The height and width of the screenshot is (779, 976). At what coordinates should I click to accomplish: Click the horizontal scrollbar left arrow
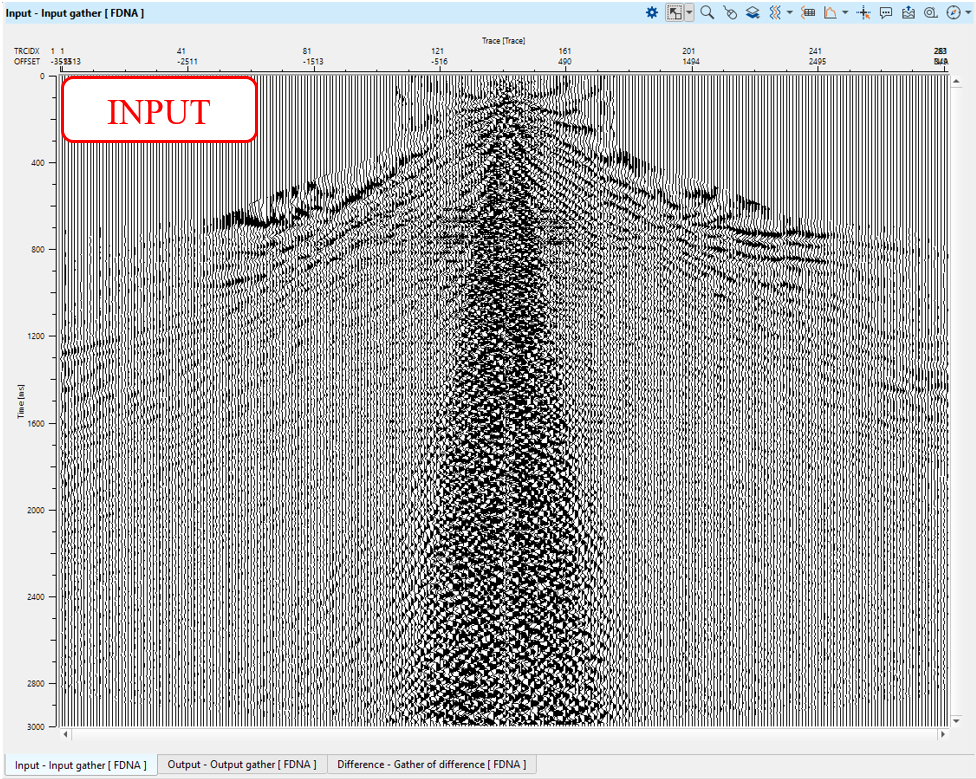(x=67, y=735)
